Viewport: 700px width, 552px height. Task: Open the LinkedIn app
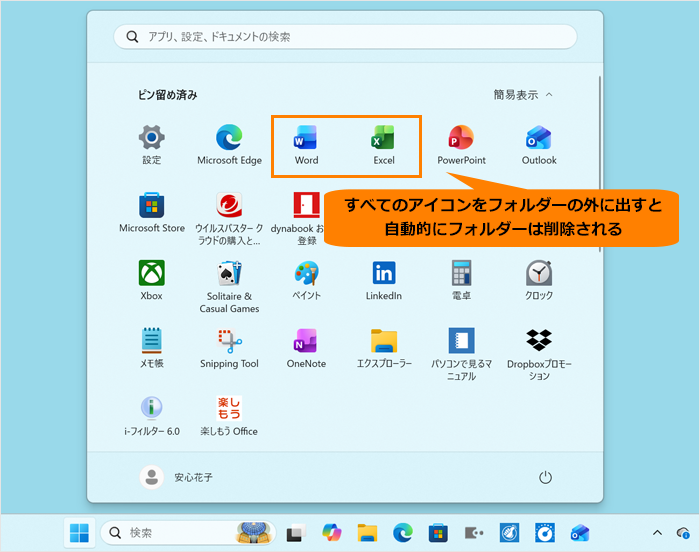tap(384, 280)
